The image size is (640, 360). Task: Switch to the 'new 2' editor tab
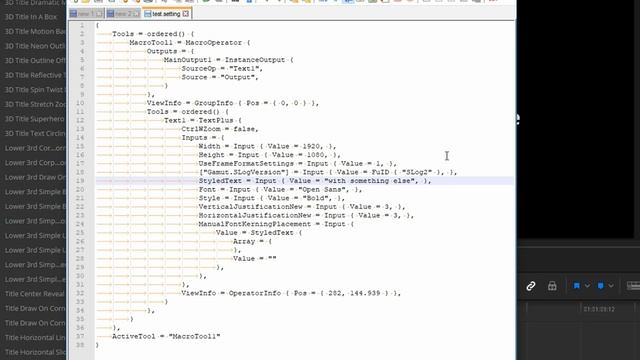click(122, 14)
